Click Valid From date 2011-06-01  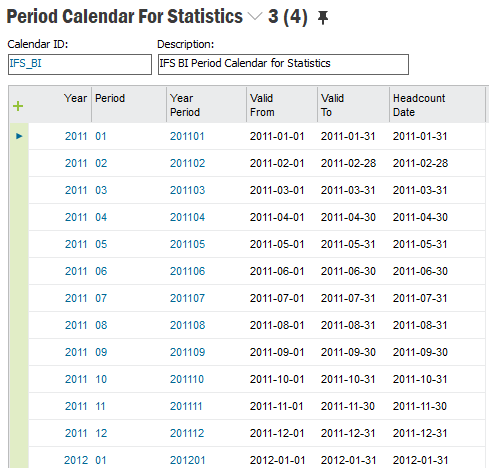pyautogui.click(x=277, y=271)
